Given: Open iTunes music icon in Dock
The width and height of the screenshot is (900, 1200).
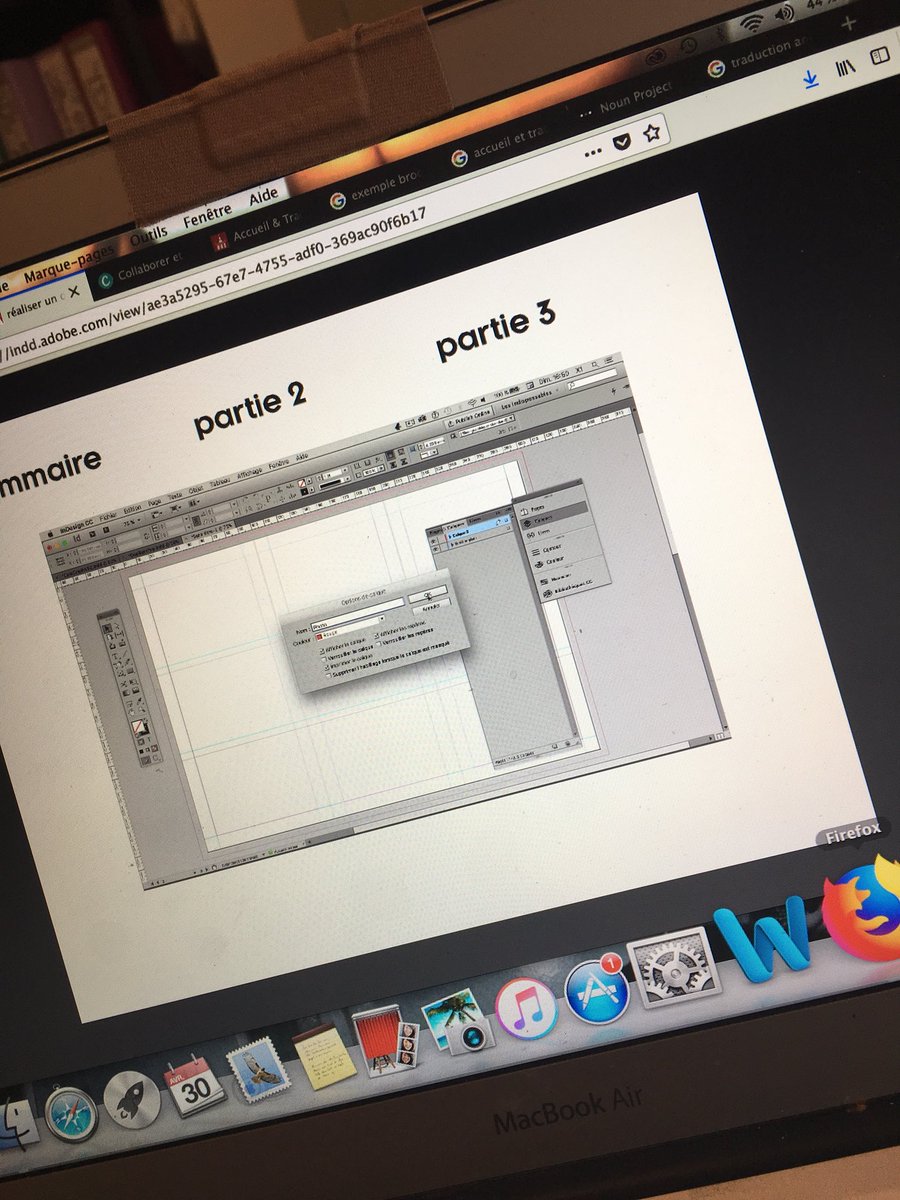Looking at the screenshot, I should click(526, 1008).
